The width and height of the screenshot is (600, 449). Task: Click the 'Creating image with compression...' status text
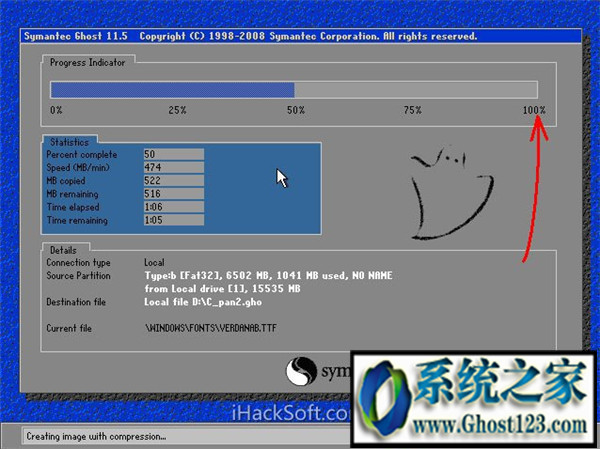pyautogui.click(x=96, y=436)
